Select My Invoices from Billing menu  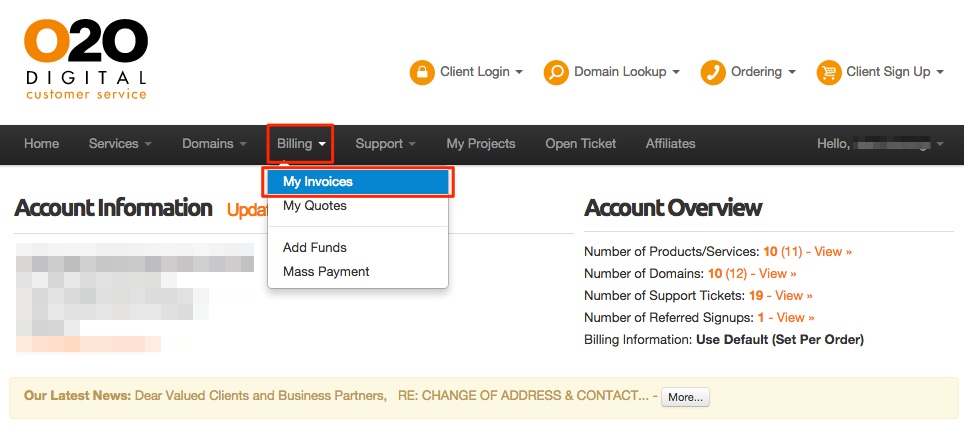(x=358, y=182)
